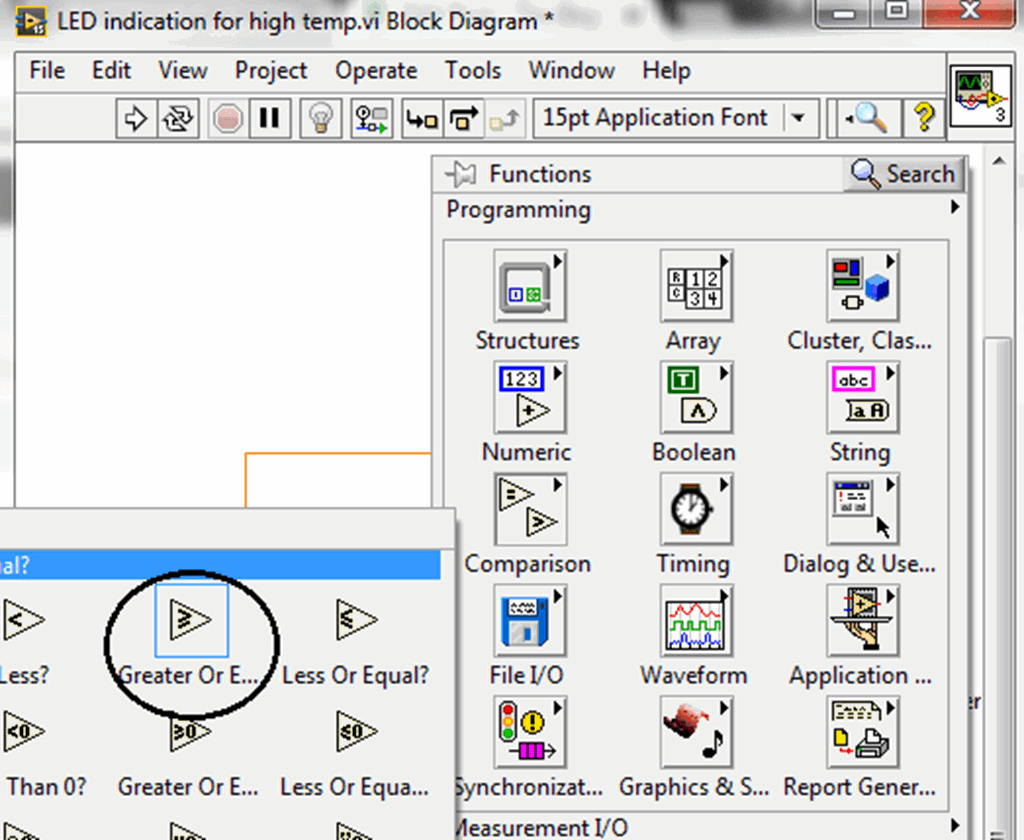This screenshot has height=840, width=1024.
Task: Open the Application Font dropdown
Action: click(x=798, y=117)
